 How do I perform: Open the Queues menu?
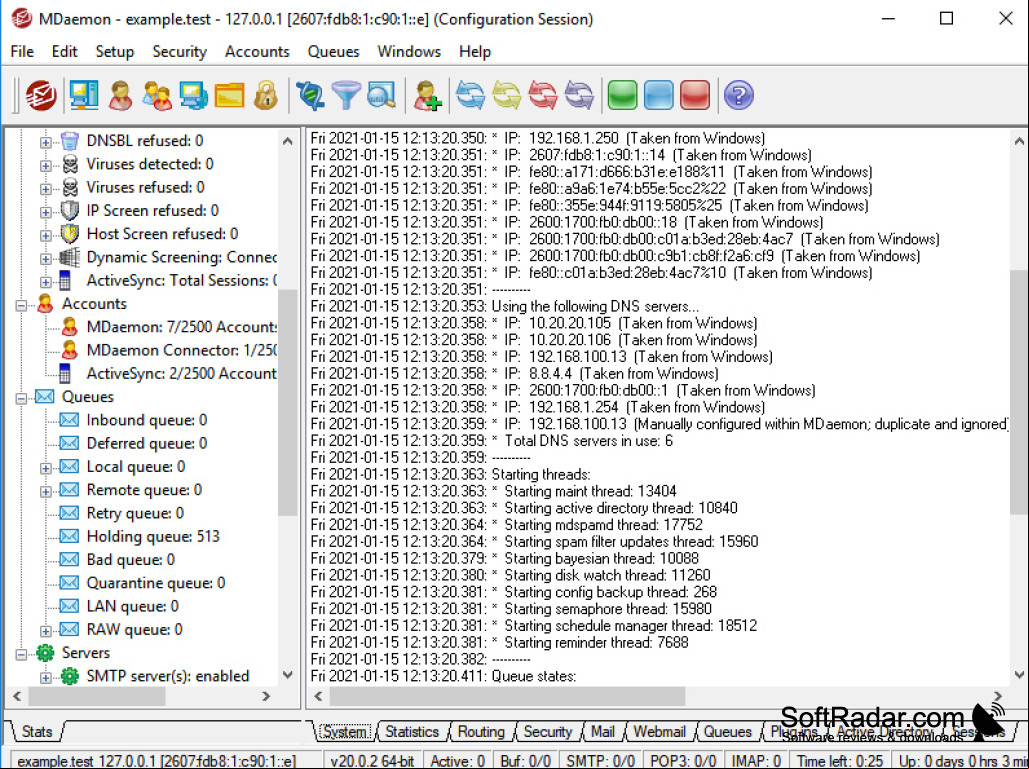click(333, 51)
